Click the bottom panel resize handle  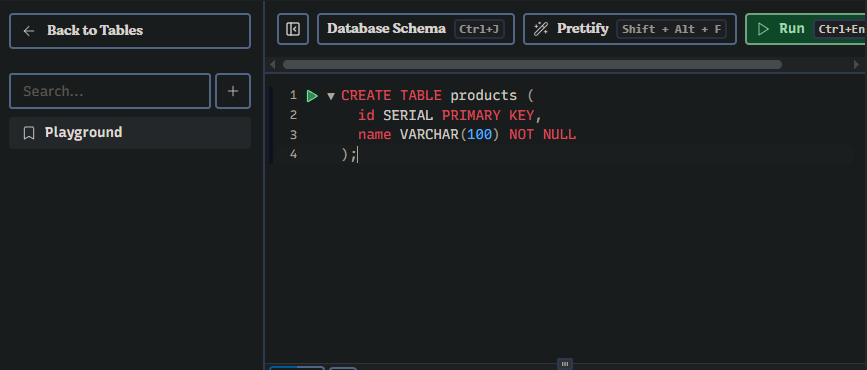[x=565, y=364]
